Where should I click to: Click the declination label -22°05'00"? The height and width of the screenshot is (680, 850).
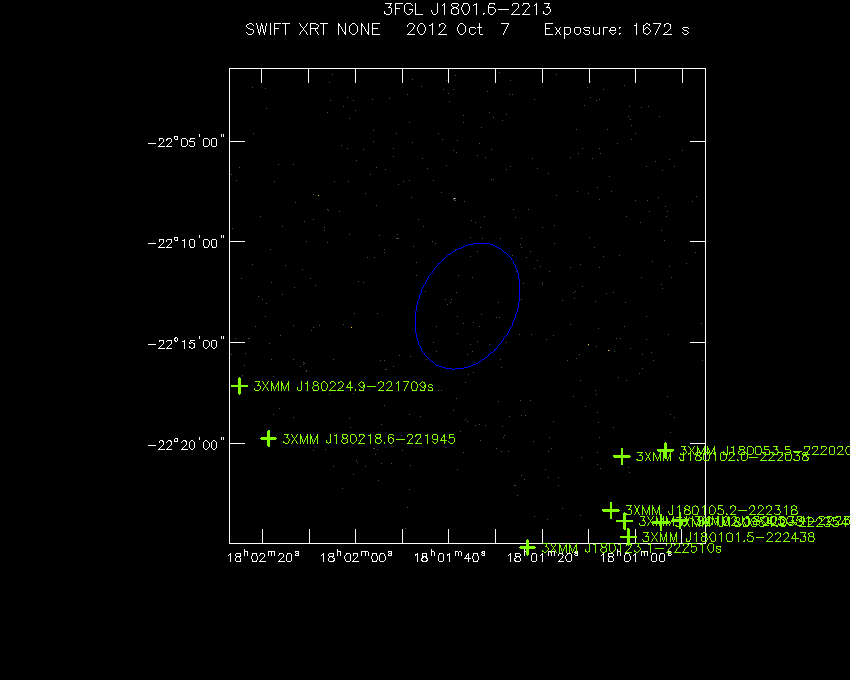coord(186,142)
